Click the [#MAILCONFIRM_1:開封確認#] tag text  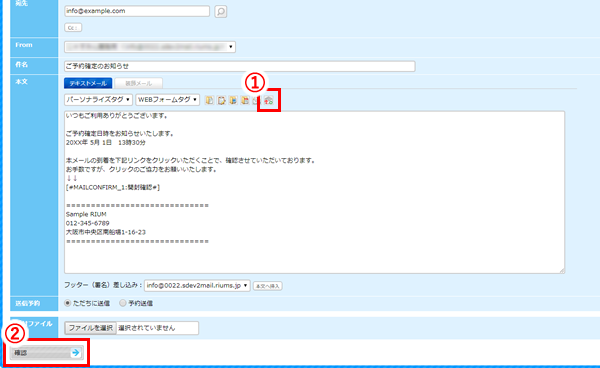point(113,187)
